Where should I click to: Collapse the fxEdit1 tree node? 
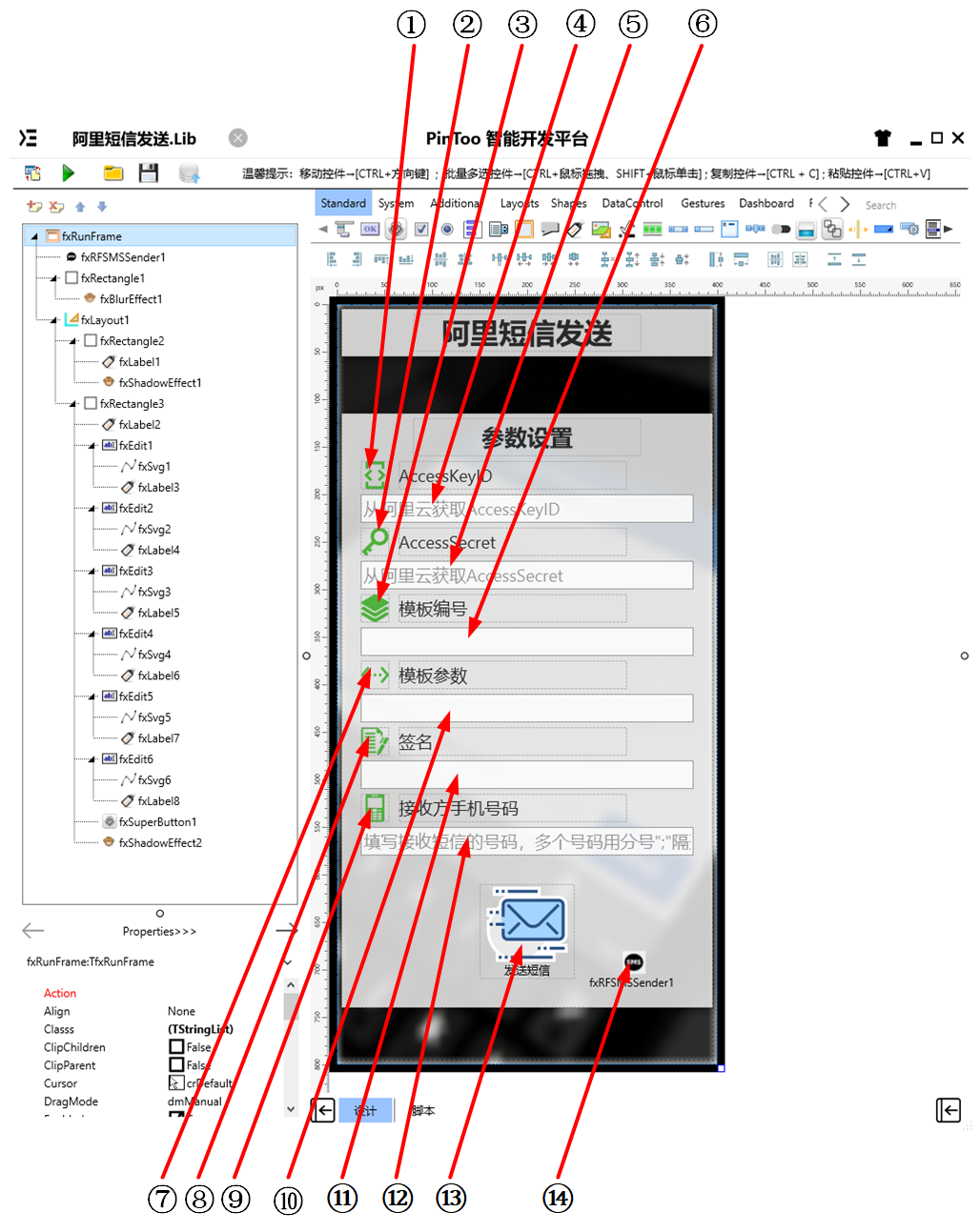92,446
